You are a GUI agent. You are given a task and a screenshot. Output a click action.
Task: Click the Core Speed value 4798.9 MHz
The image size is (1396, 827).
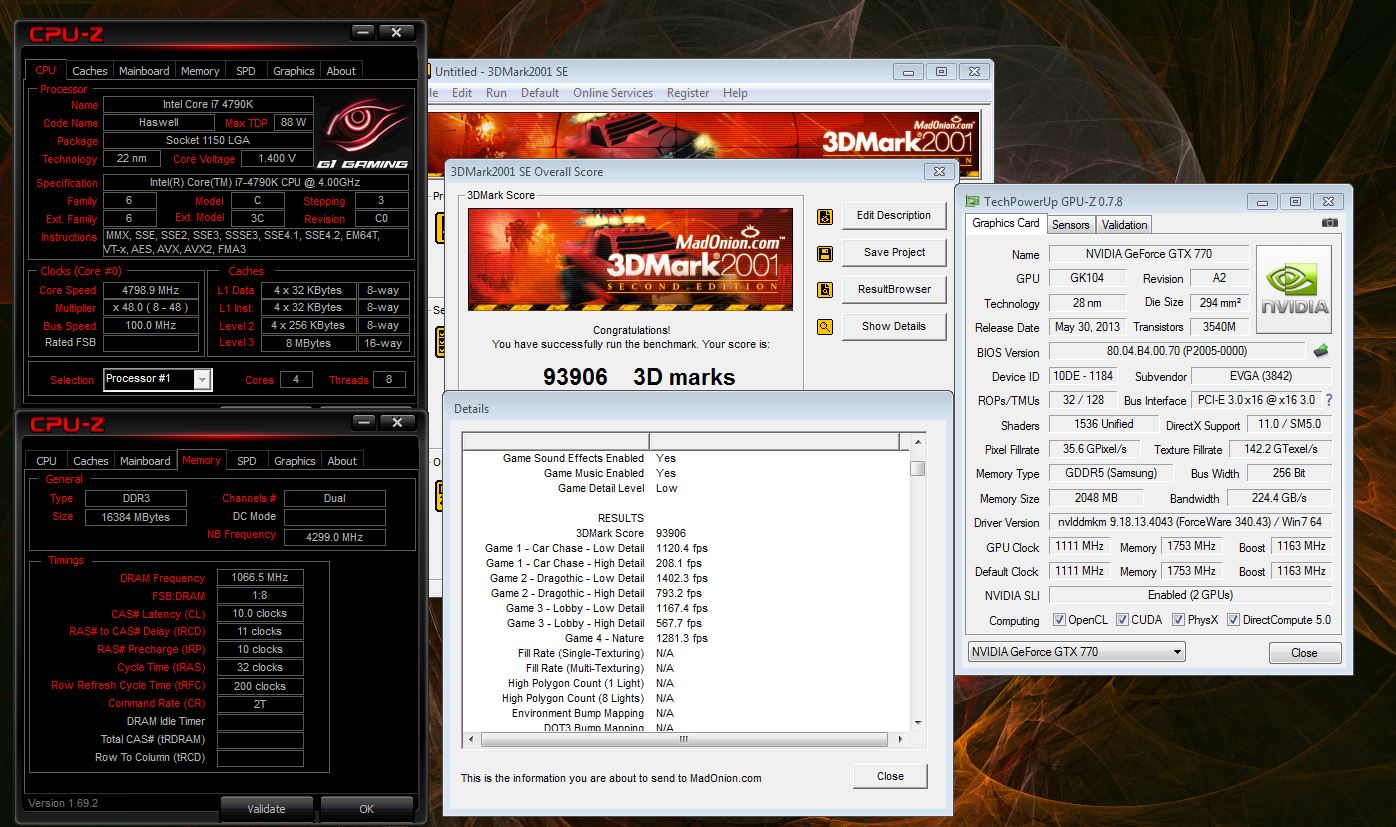[151, 290]
